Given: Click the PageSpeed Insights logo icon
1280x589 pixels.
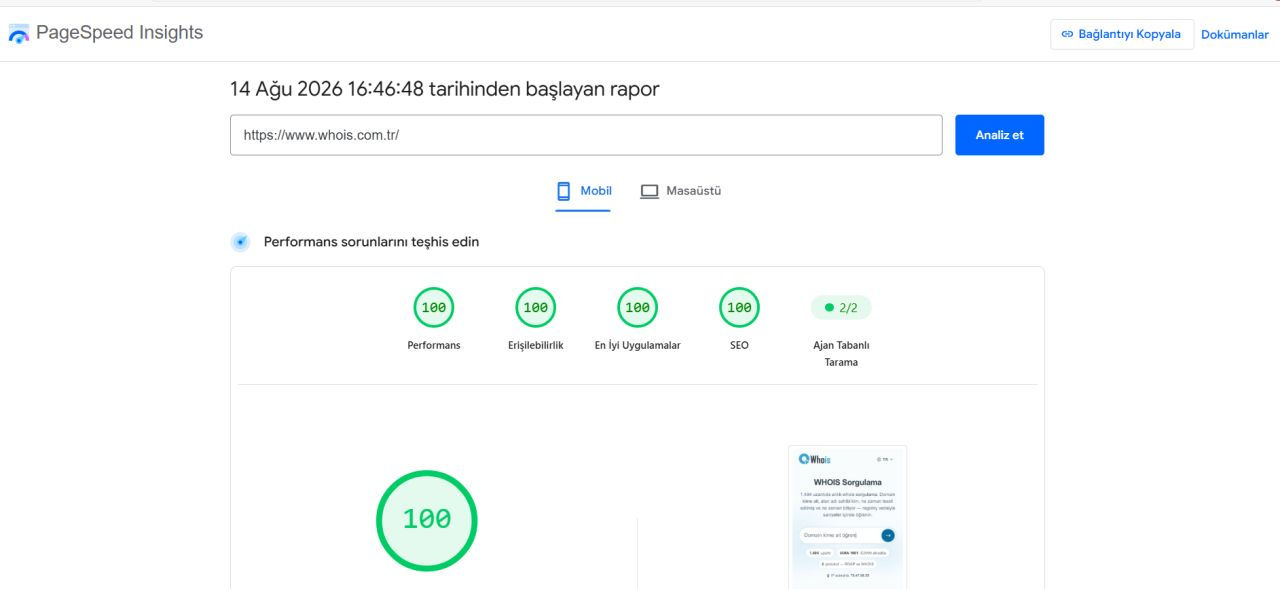Looking at the screenshot, I should pyautogui.click(x=19, y=34).
